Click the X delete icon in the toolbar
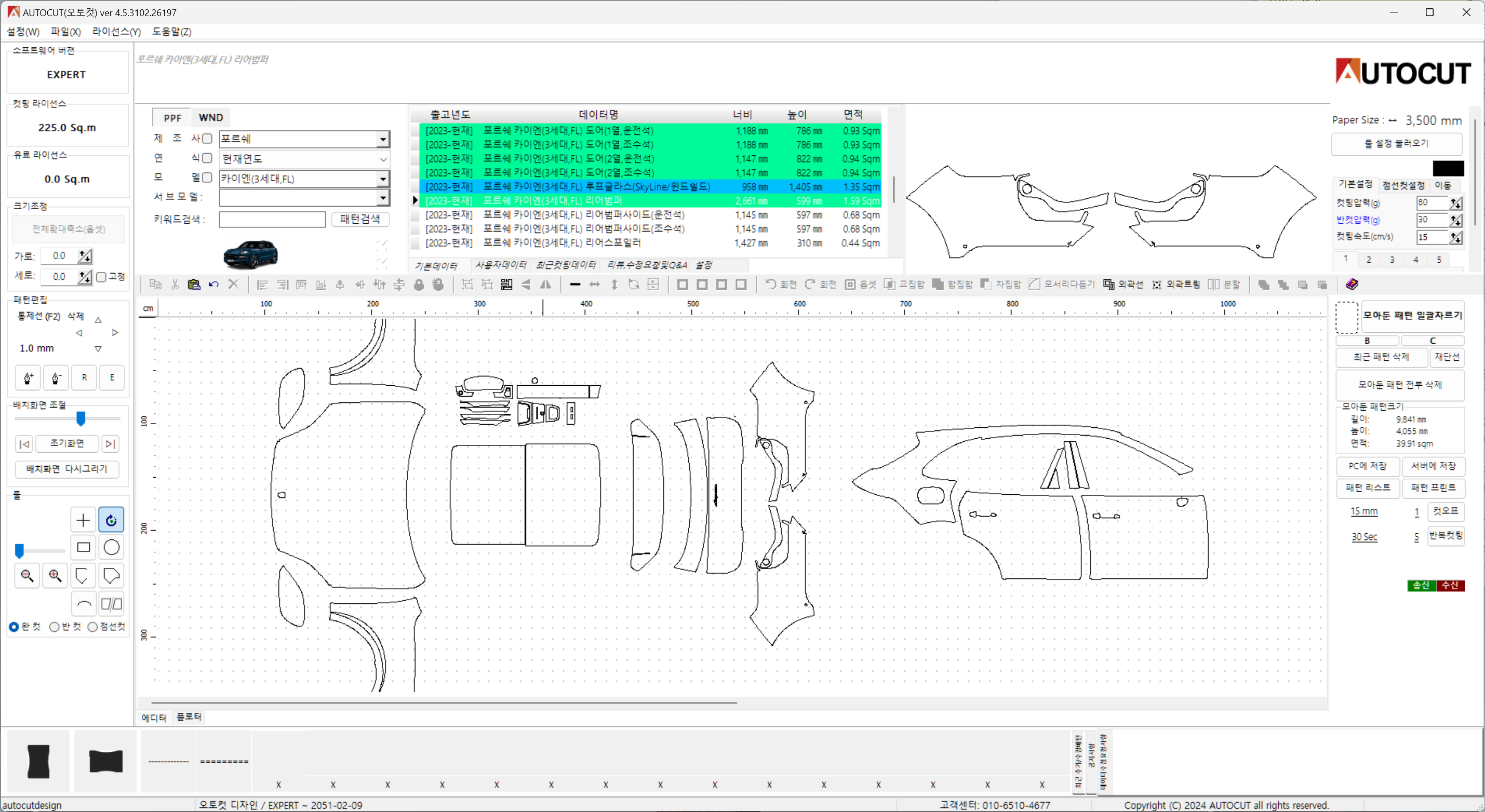The width and height of the screenshot is (1485, 812). (x=233, y=284)
